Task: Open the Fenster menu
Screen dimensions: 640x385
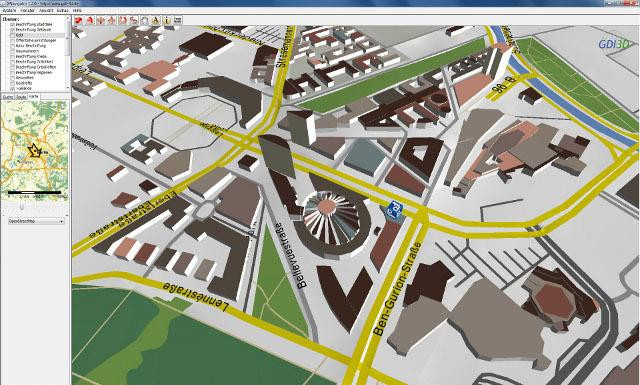Action: point(28,10)
